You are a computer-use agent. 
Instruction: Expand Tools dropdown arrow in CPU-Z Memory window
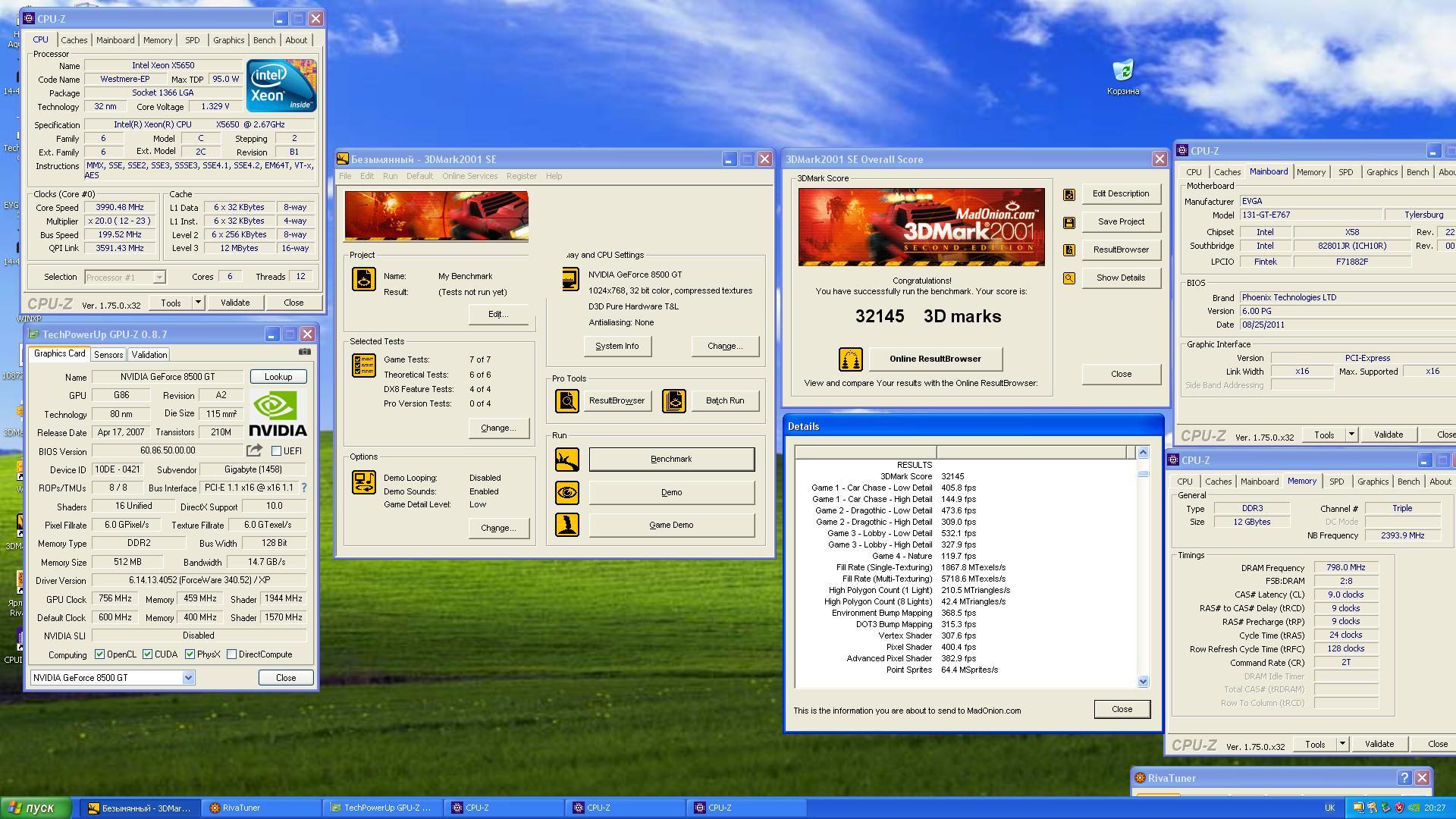(1342, 745)
